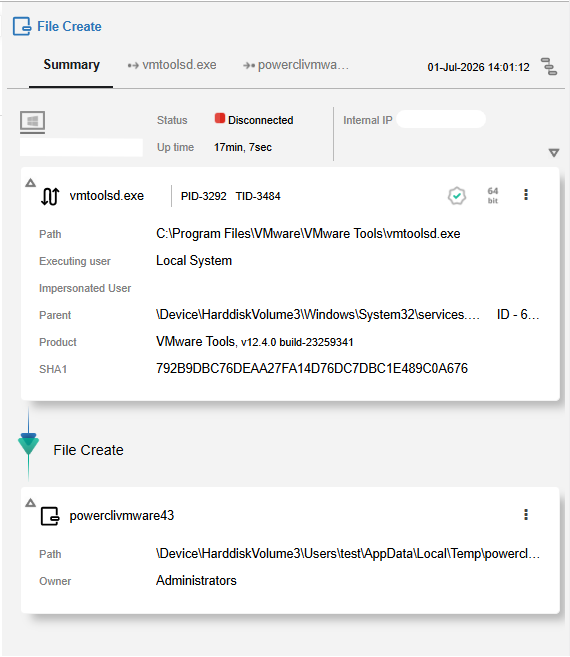Expand endpoint details with the down triangle

pos(554,153)
